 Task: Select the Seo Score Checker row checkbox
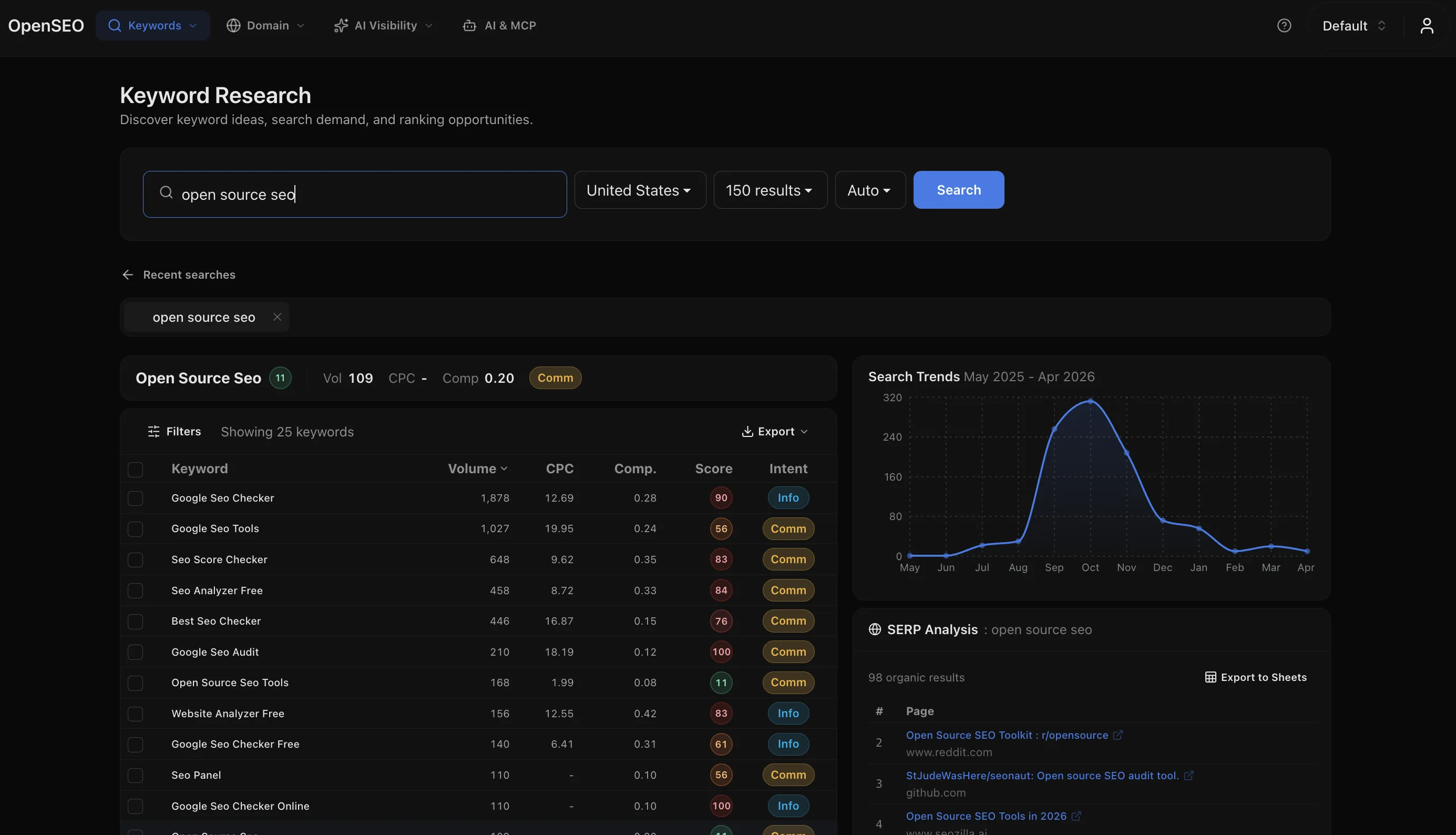(135, 559)
